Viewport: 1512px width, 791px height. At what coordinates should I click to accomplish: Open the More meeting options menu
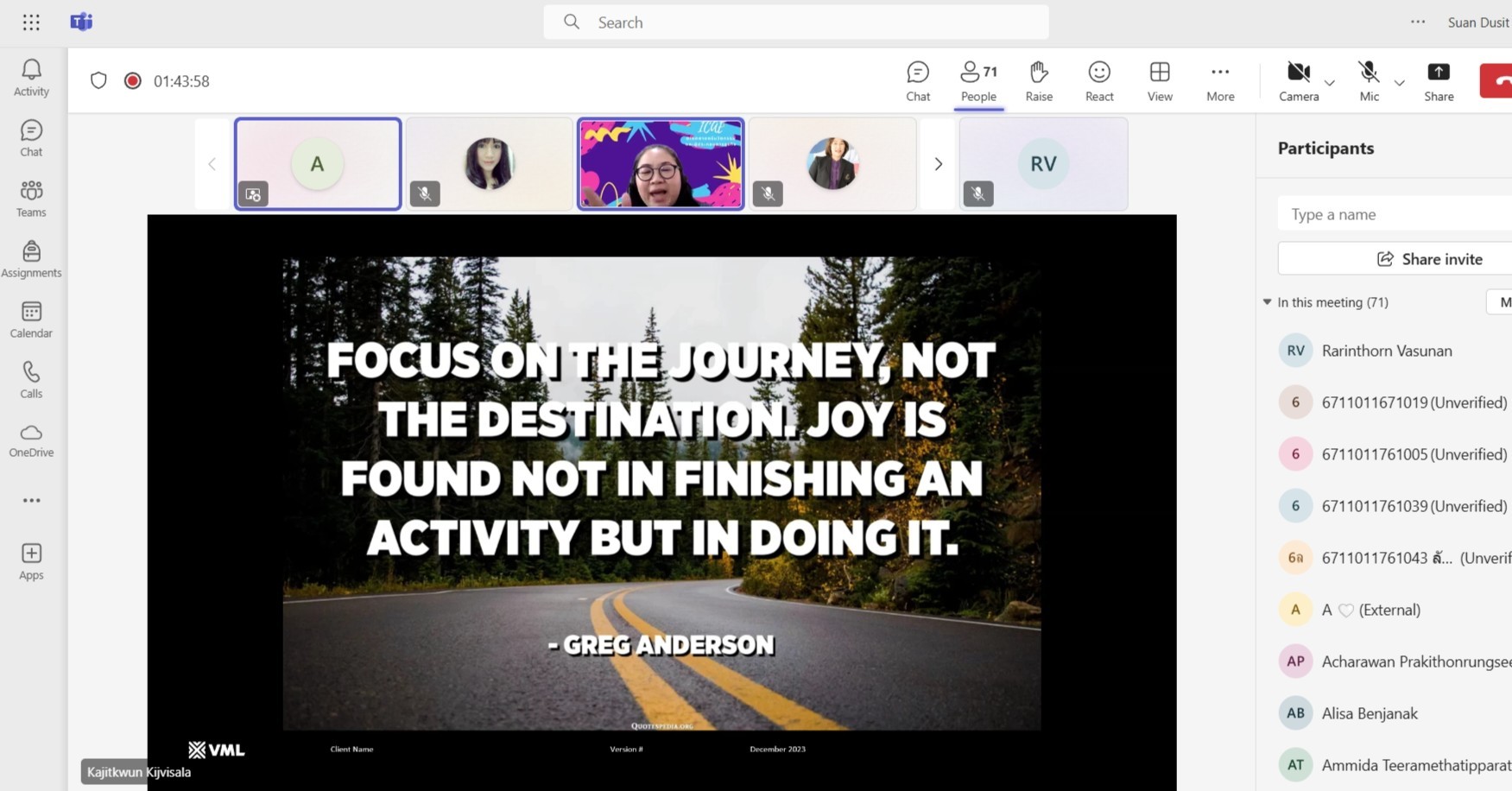[x=1219, y=81]
